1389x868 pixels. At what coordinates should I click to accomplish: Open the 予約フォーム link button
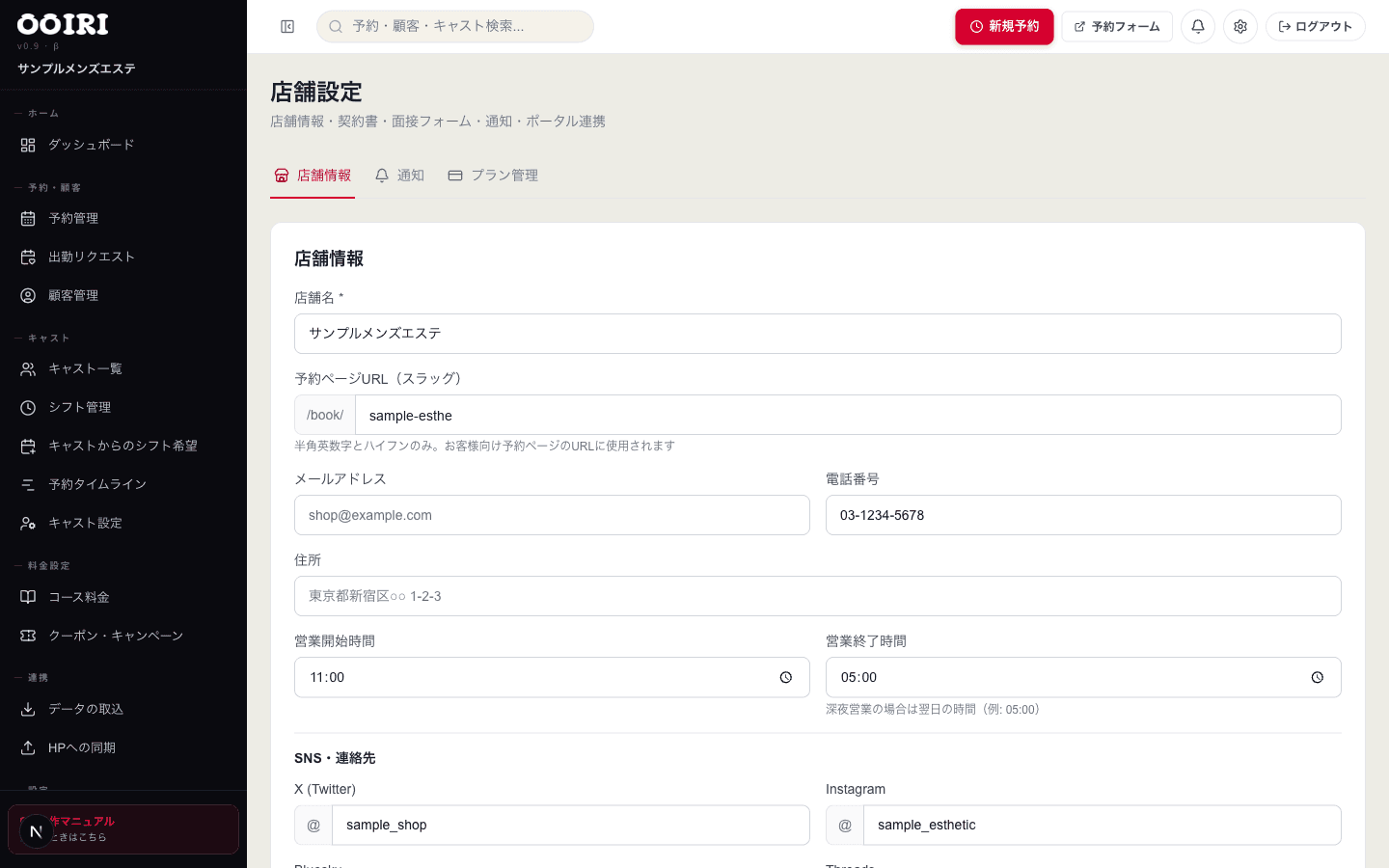tap(1117, 27)
